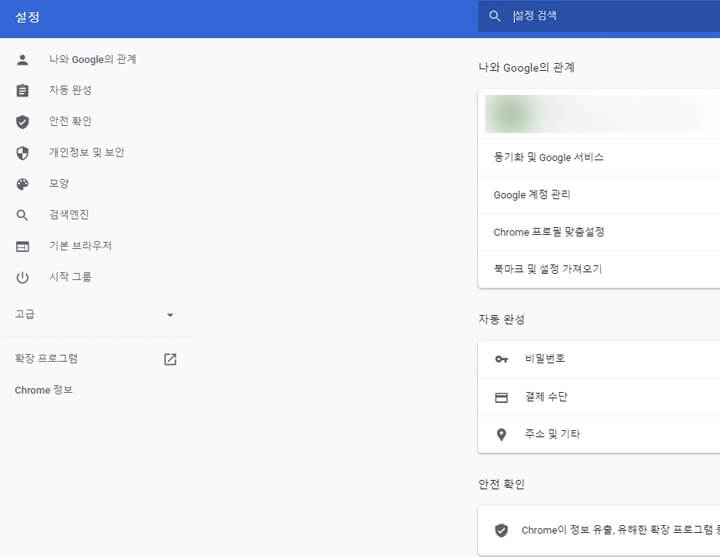720x557 pixels.
Task: Click the clipboard icon for 자동 완성
Action: point(22,90)
